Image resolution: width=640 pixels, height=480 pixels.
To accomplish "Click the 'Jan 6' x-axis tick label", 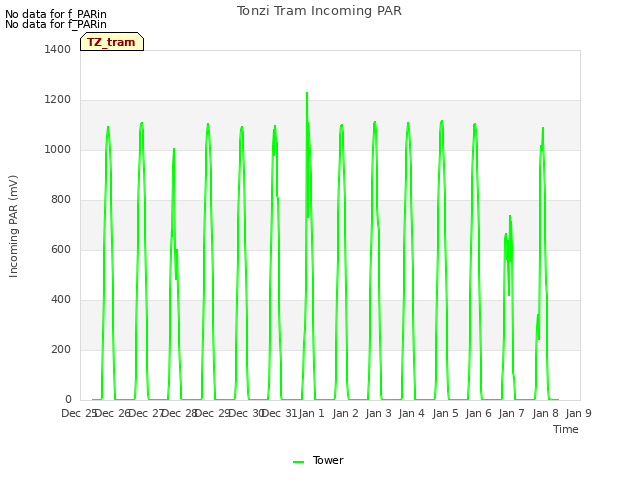I will 478,413.
